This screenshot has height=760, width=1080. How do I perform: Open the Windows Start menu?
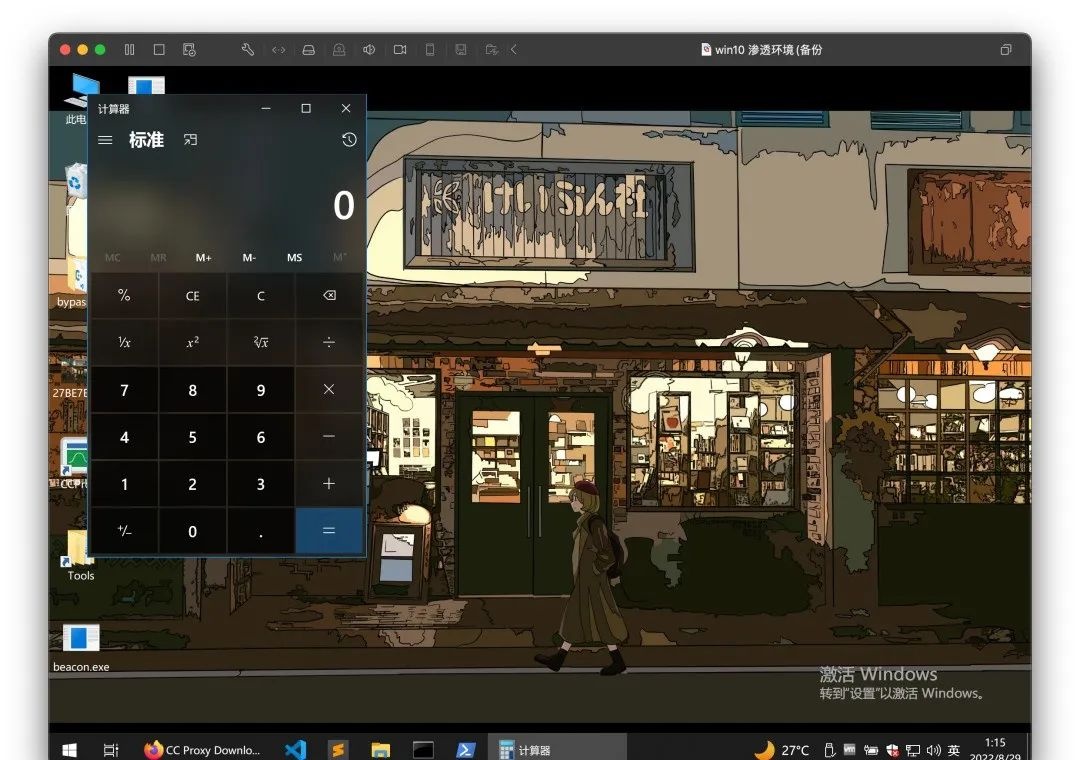70,749
